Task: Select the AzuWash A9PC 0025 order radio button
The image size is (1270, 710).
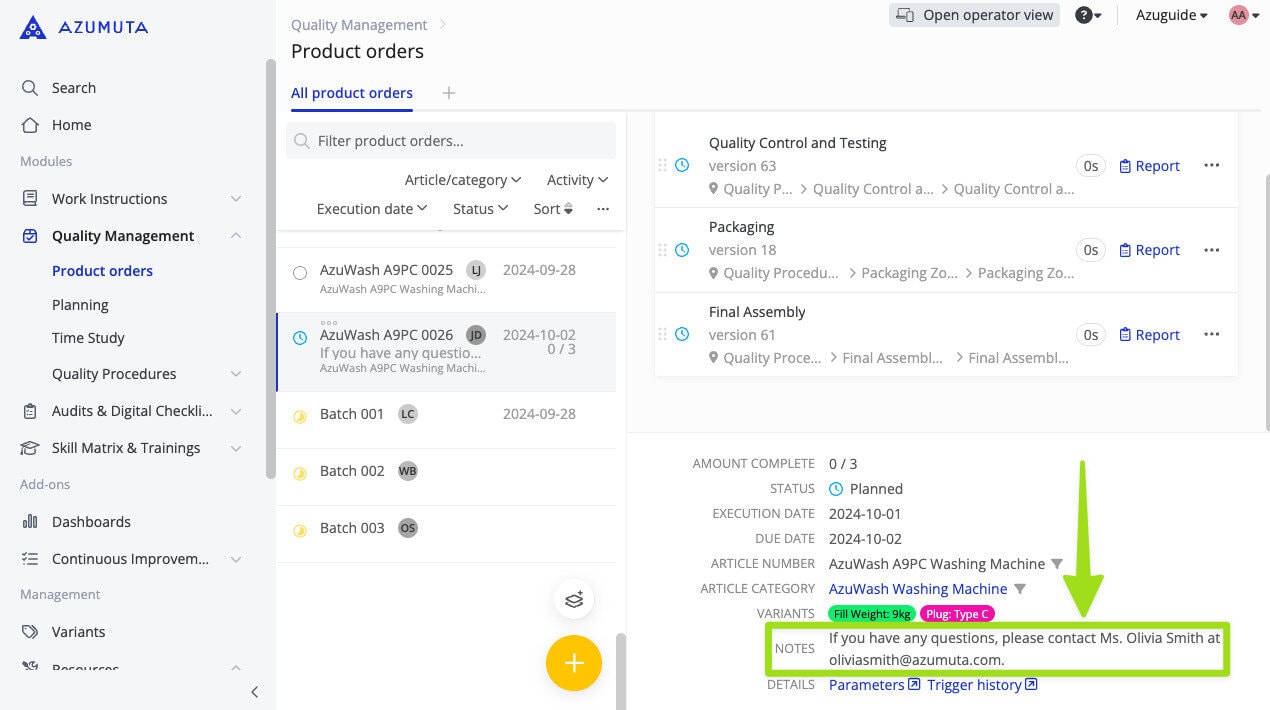Action: (x=300, y=270)
